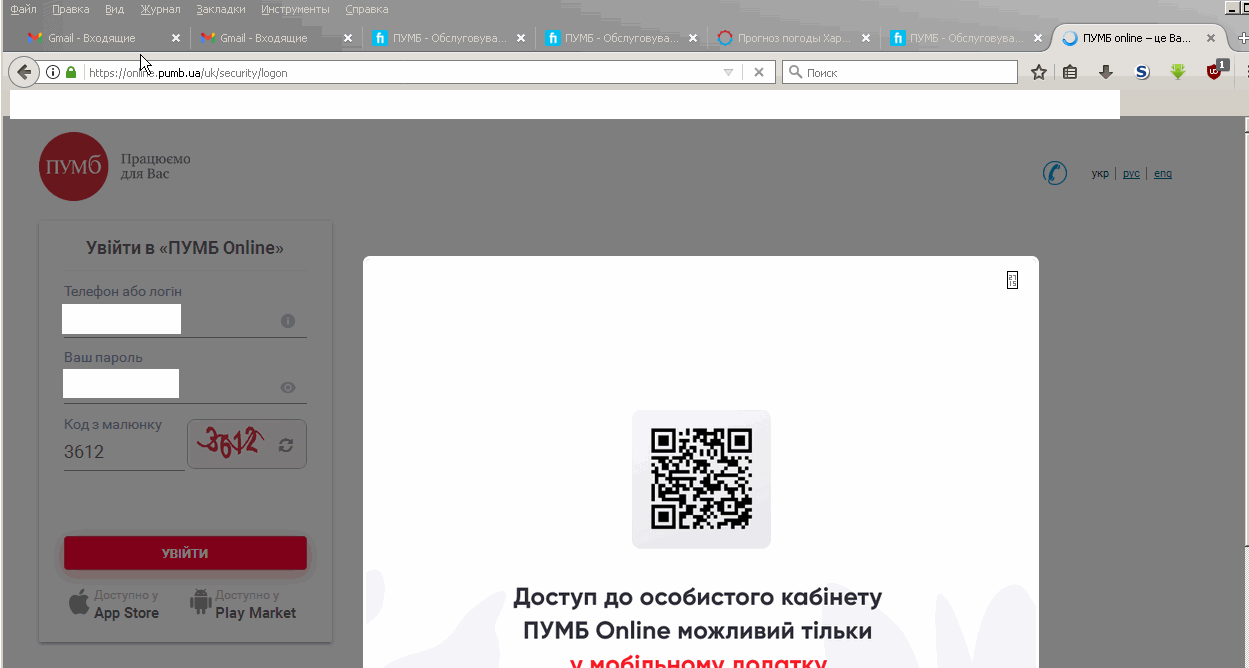
Task: Click the QR code in the popup
Action: (701, 479)
